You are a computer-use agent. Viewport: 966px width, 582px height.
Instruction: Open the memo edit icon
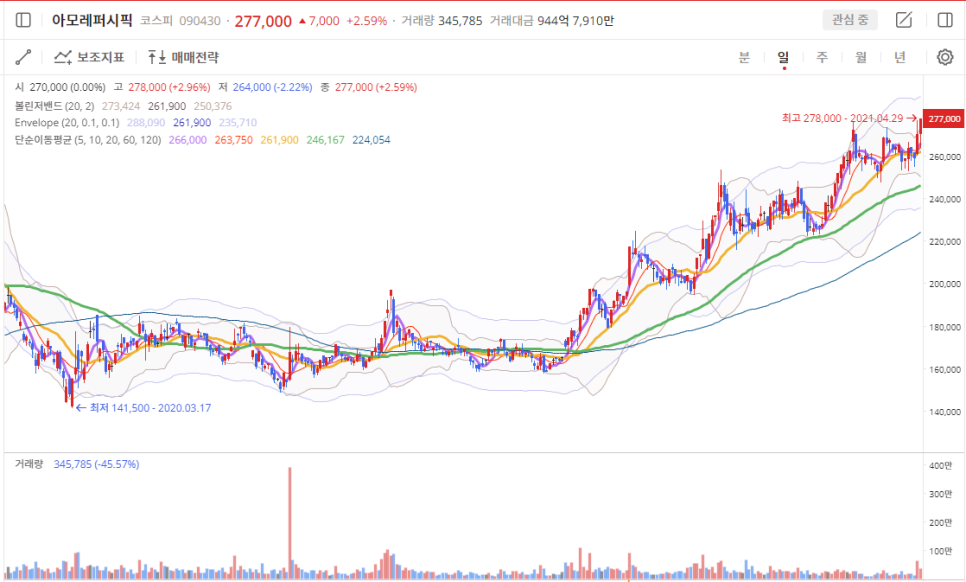904,20
